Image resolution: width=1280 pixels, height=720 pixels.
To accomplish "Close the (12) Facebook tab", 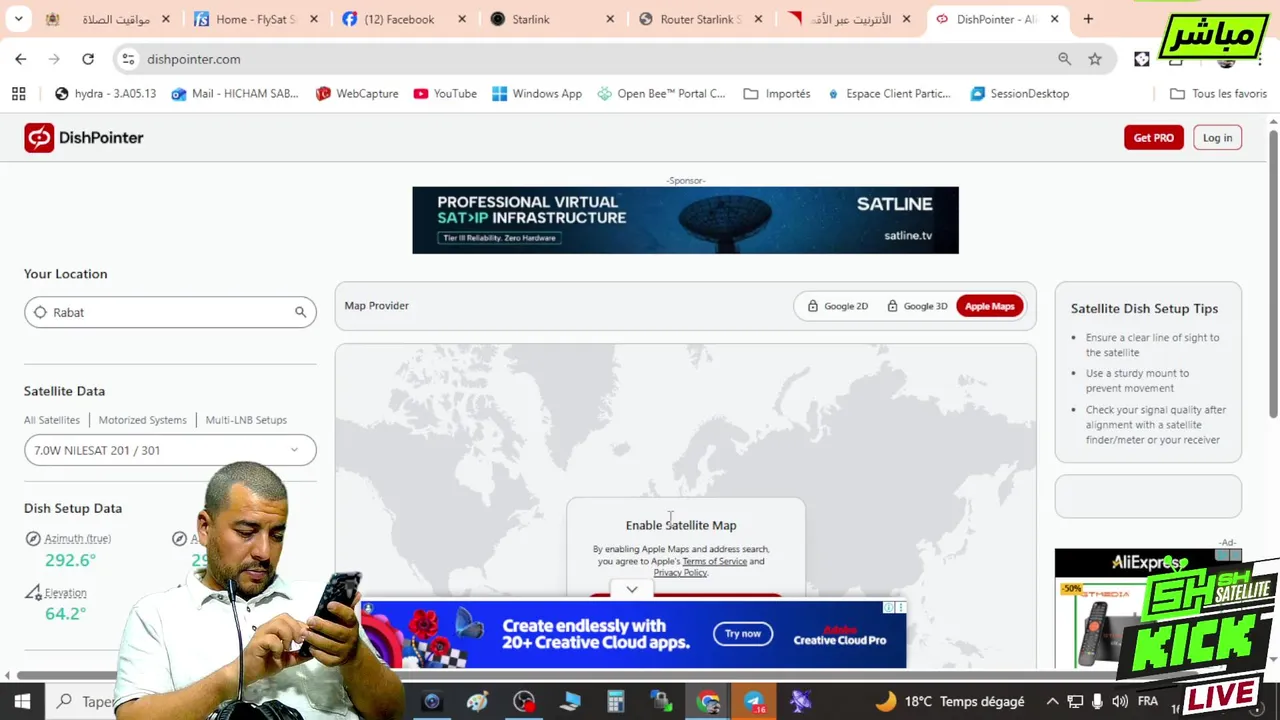I will pos(462,19).
